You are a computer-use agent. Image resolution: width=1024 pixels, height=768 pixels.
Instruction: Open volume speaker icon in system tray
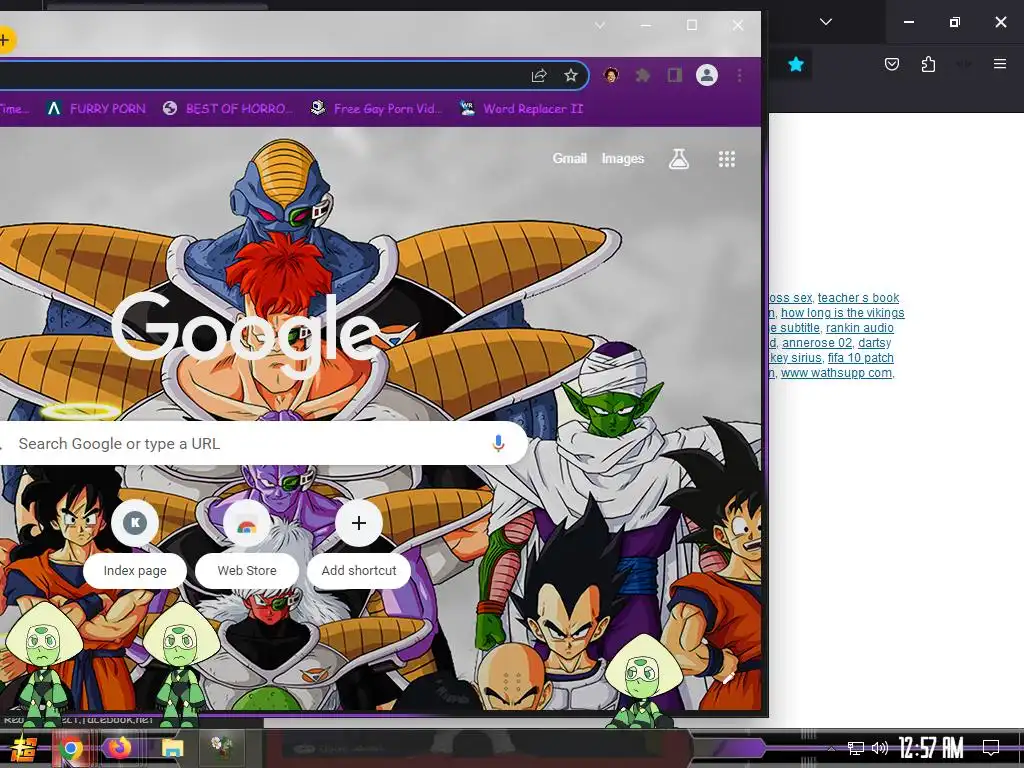pos(880,748)
